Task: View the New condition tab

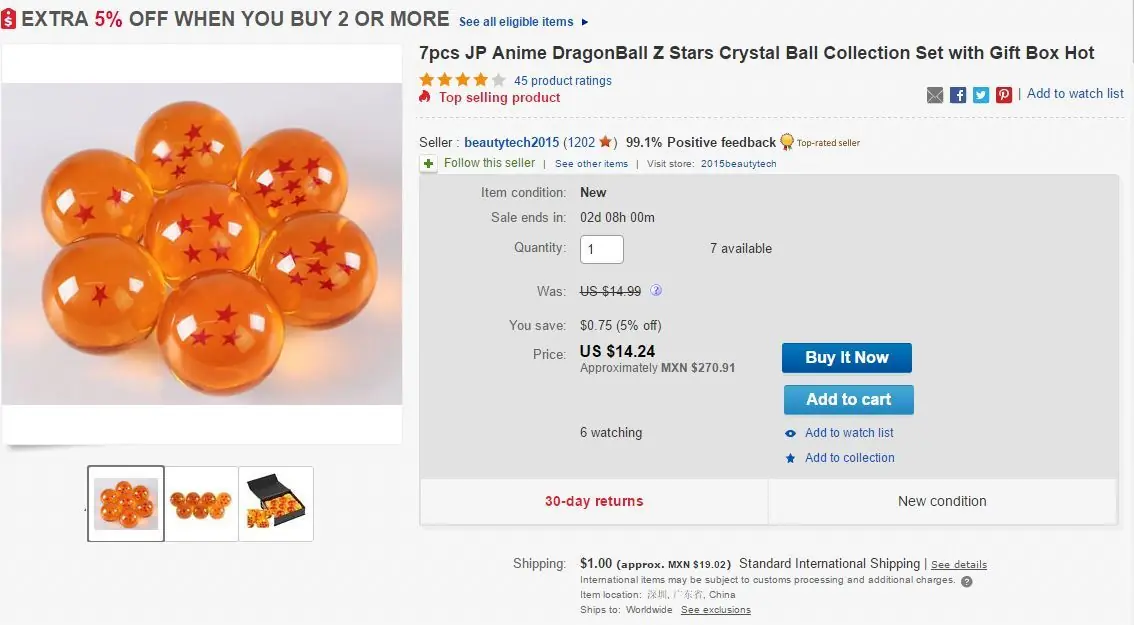Action: (941, 501)
